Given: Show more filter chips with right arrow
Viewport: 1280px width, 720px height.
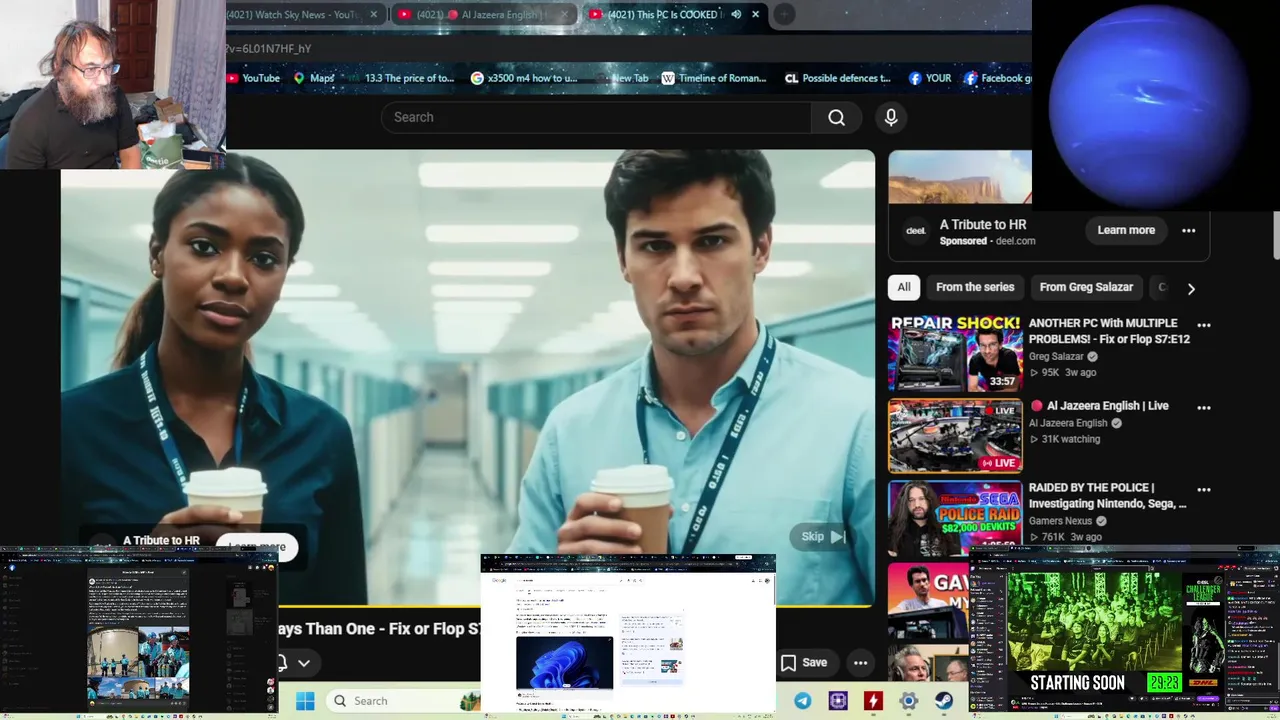Looking at the screenshot, I should point(1191,288).
